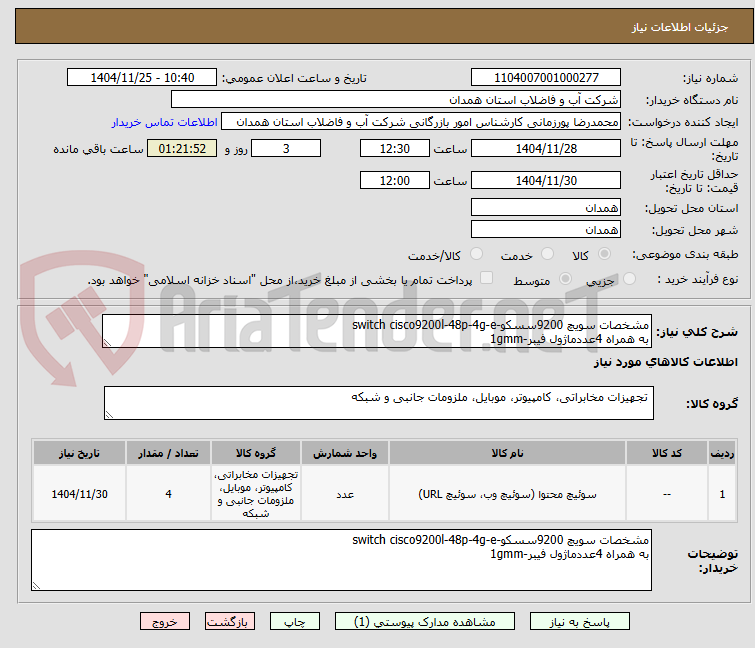This screenshot has width=755, height=648.
Task: Click the quantity cell 4
Action: click(x=168, y=494)
